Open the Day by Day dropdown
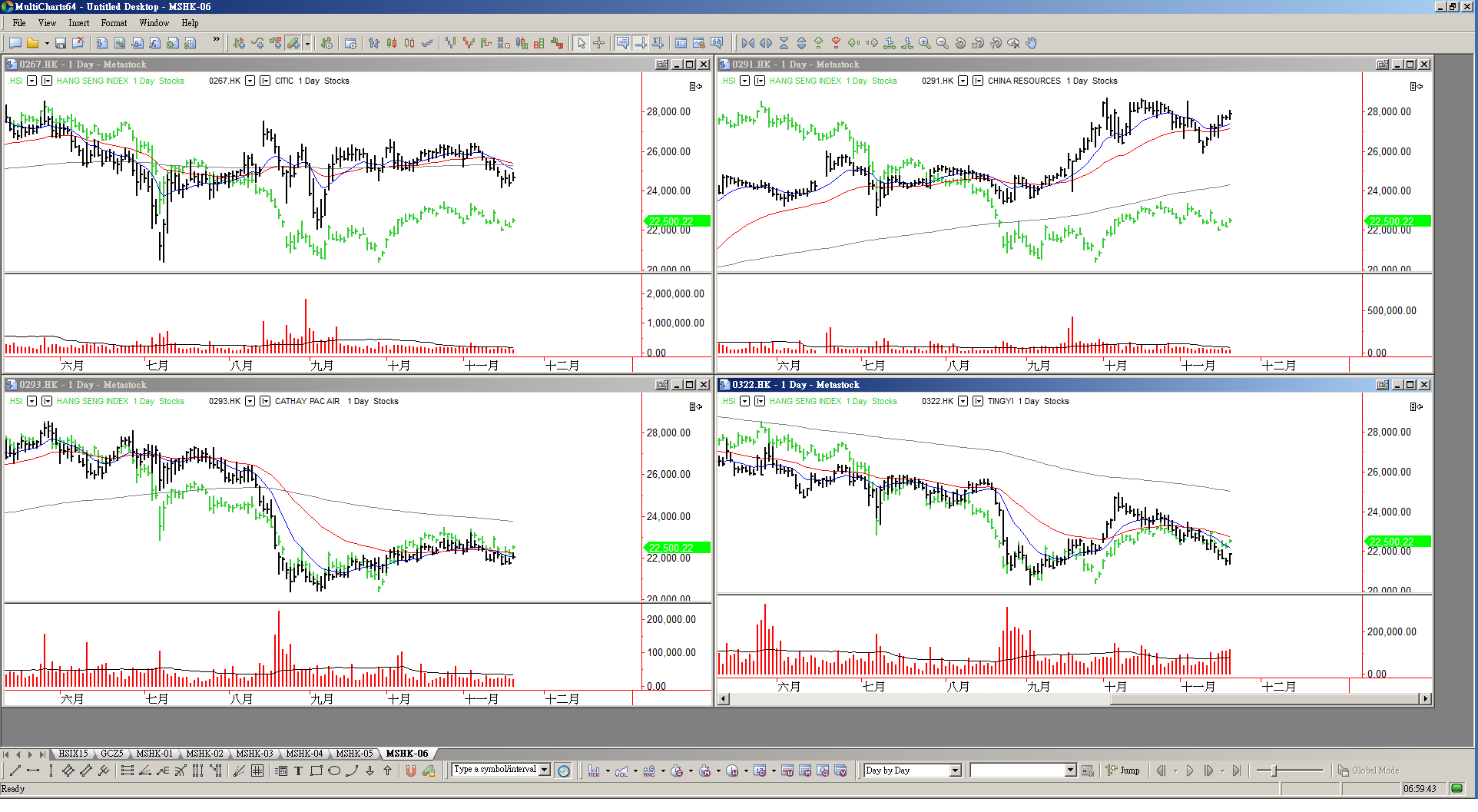Image resolution: width=1478 pixels, height=812 pixels. 955,771
